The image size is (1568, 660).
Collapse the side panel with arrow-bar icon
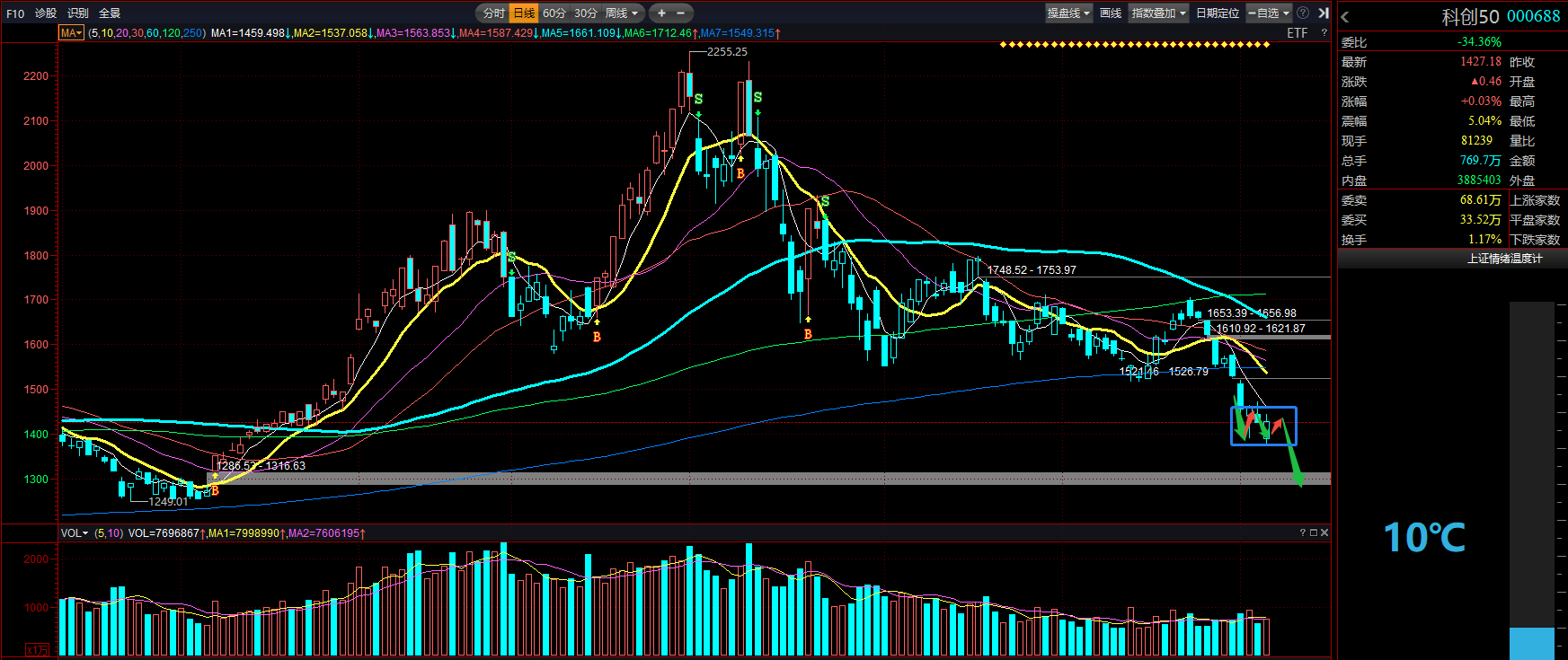click(1323, 13)
